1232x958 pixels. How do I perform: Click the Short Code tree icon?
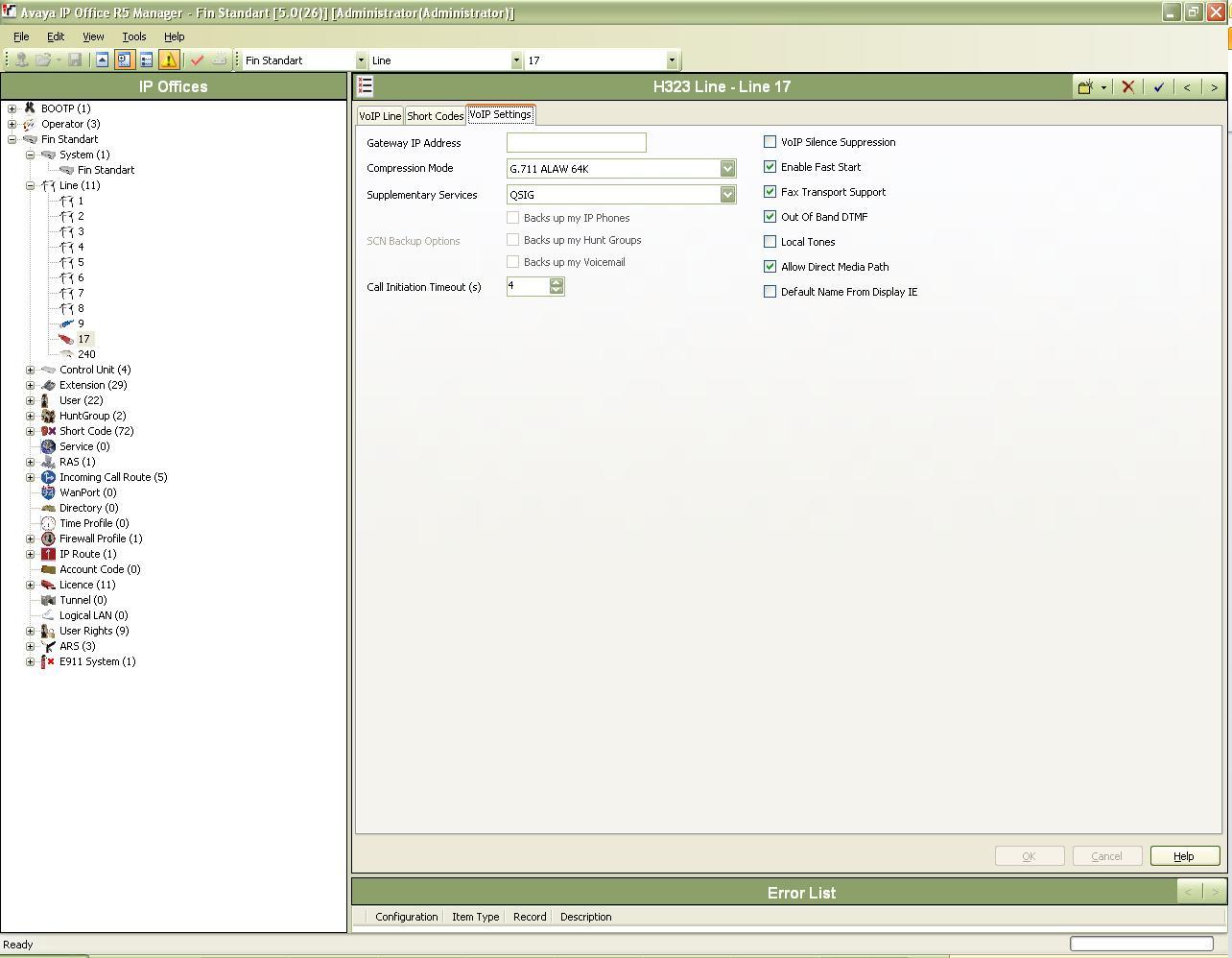pos(48,431)
